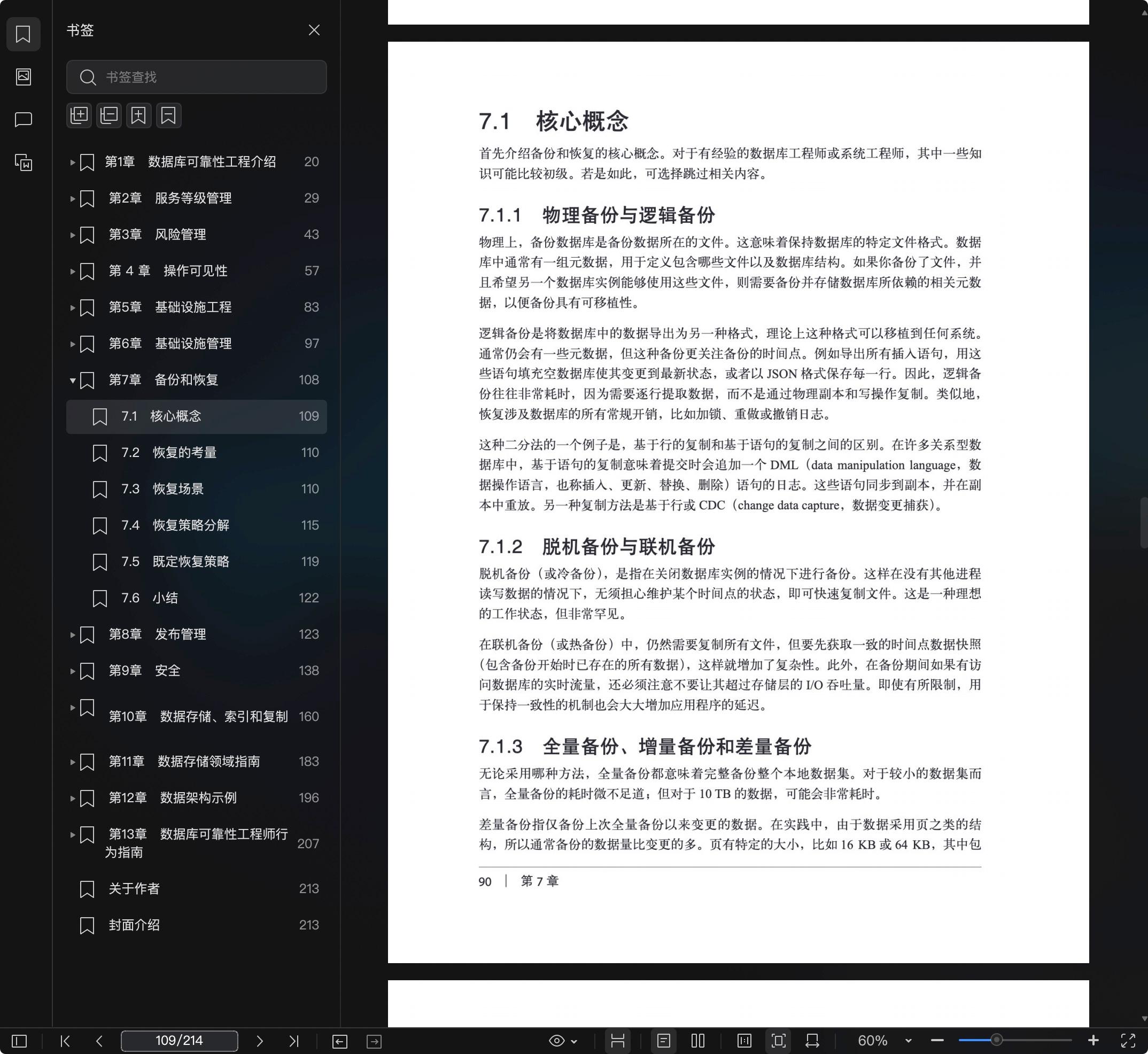Viewport: 1148px width, 1054px height.
Task: Go to previous page
Action: 99,1041
